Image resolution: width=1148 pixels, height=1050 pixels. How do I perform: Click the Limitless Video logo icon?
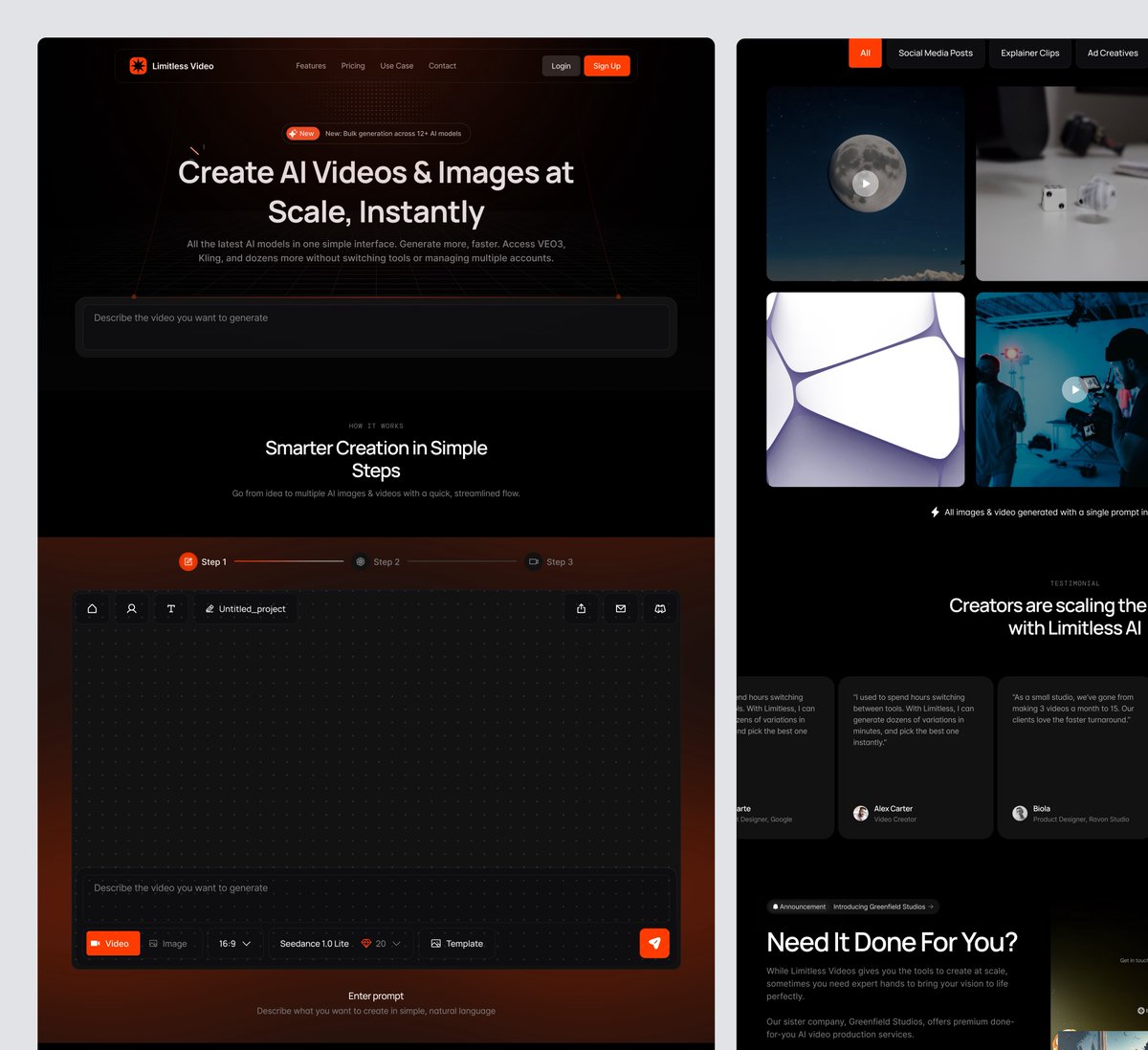pos(138,66)
